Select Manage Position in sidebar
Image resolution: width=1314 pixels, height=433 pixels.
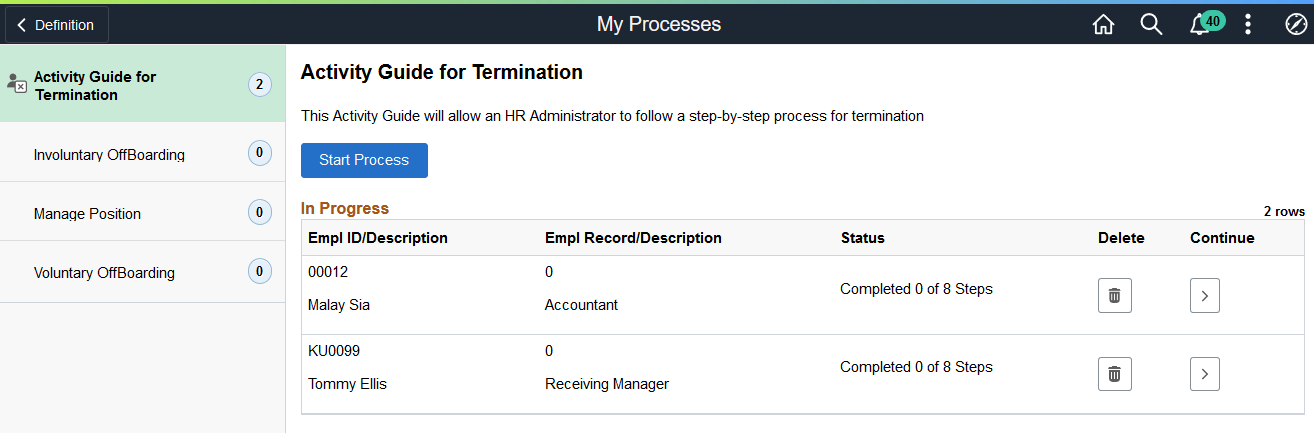coord(87,213)
